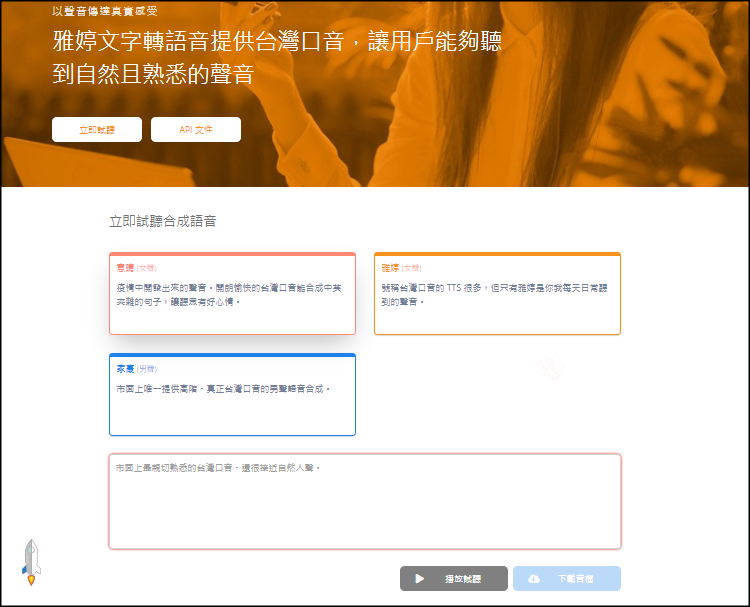This screenshot has height=607, width=750.
Task: Click the 家豪 card description text
Action: tap(222, 388)
